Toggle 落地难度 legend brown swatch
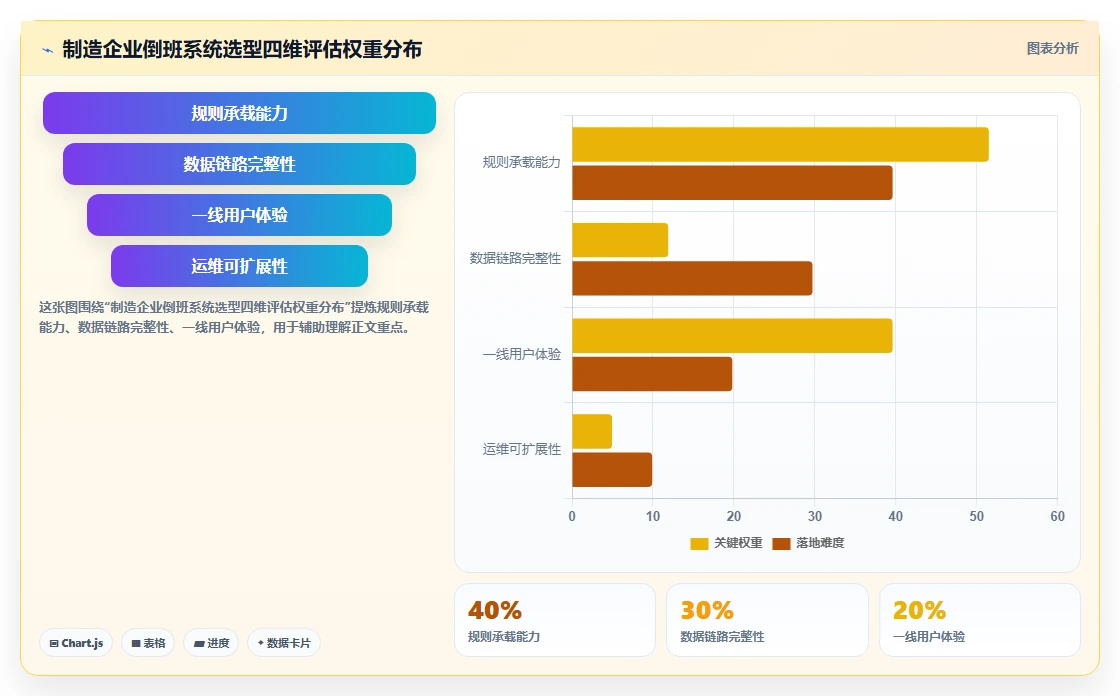 (781, 544)
